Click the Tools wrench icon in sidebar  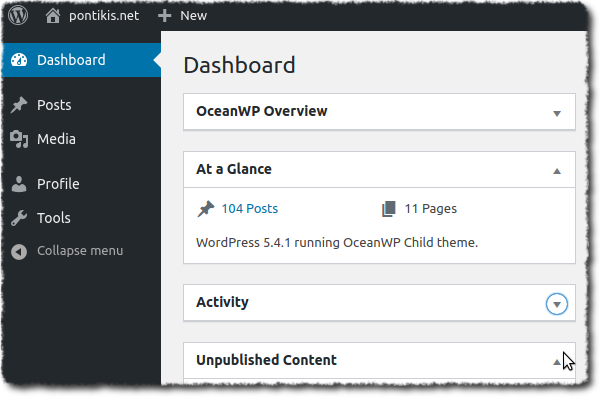(x=19, y=218)
